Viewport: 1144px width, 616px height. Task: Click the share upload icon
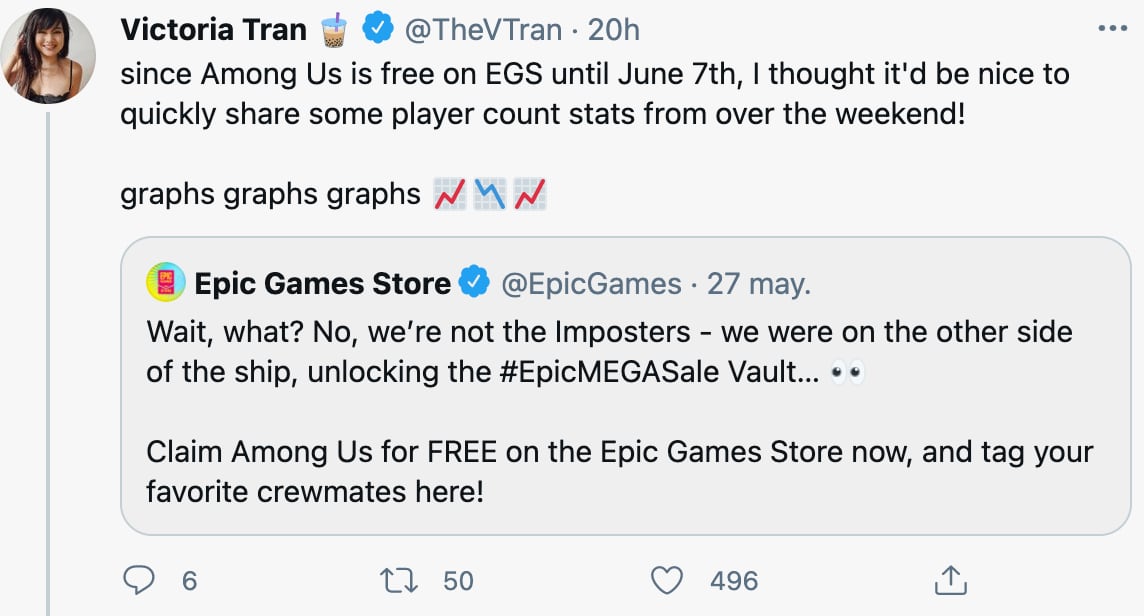(949, 580)
